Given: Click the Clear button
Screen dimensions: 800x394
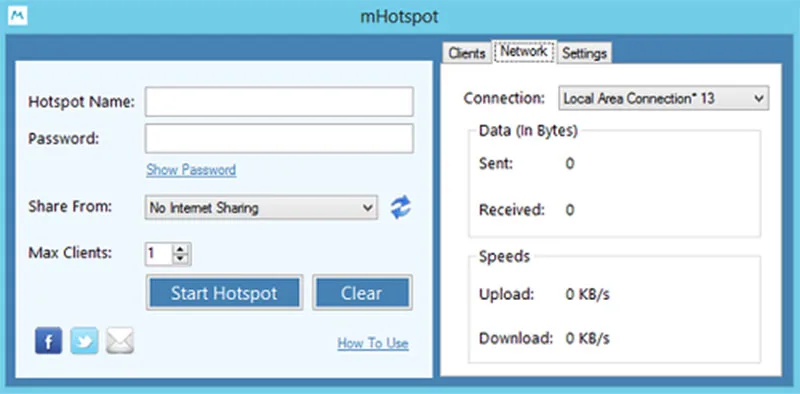Looking at the screenshot, I should point(362,293).
